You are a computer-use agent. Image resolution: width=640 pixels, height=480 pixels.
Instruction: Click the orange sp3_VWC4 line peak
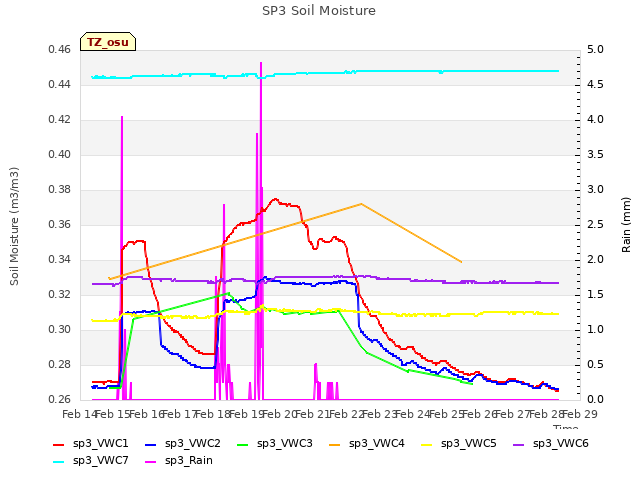(x=361, y=204)
